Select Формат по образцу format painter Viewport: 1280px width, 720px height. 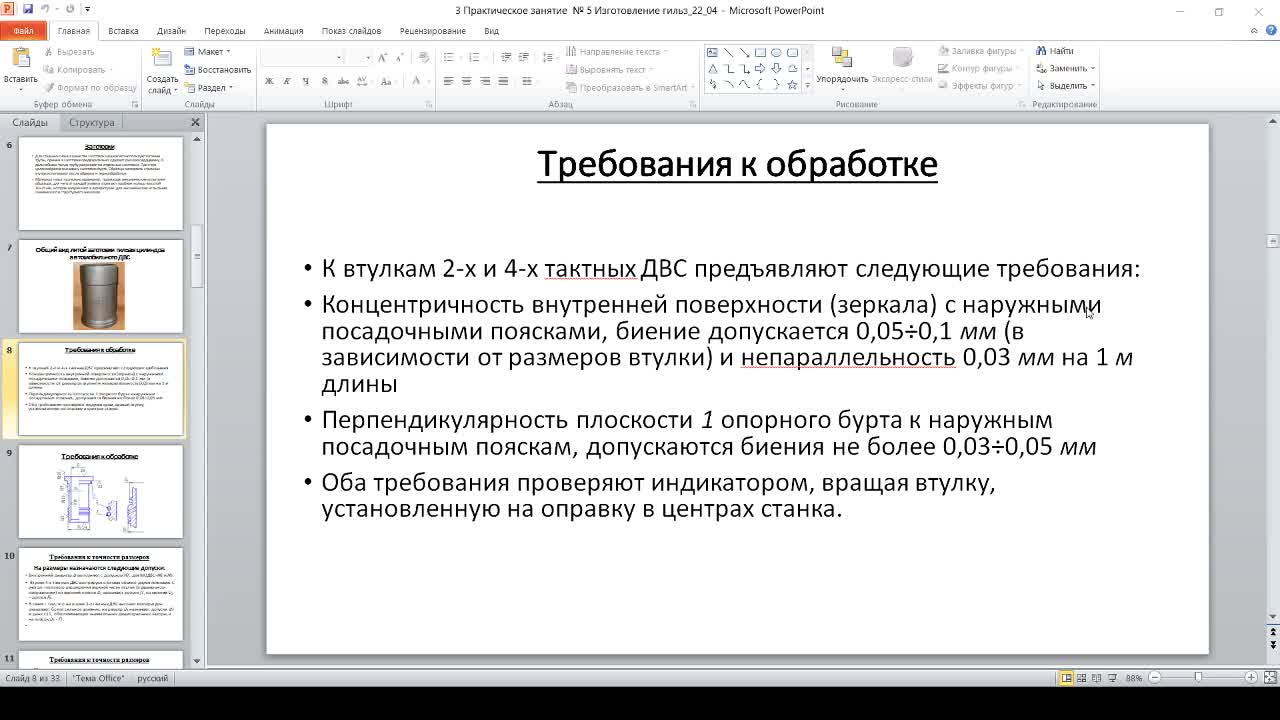(x=90, y=88)
